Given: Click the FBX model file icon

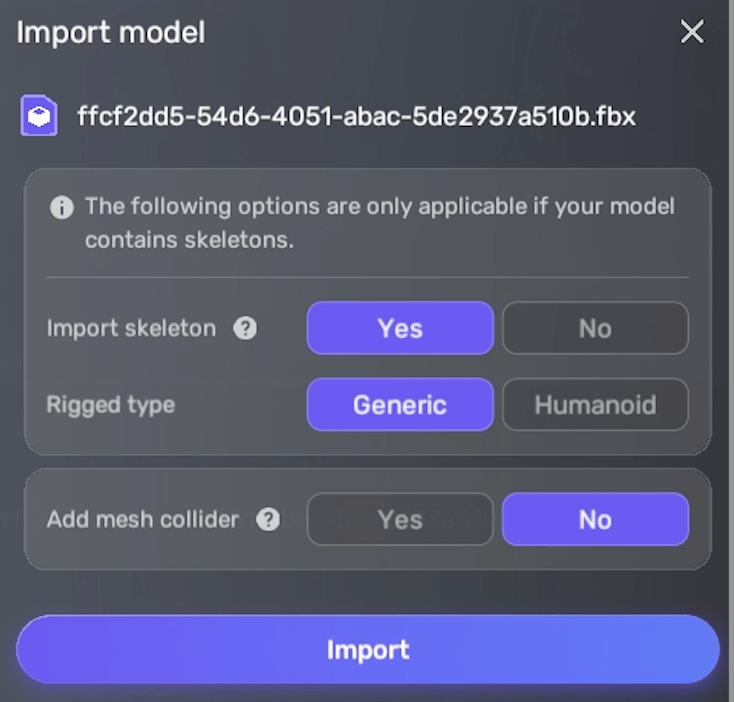Looking at the screenshot, I should 38,117.
